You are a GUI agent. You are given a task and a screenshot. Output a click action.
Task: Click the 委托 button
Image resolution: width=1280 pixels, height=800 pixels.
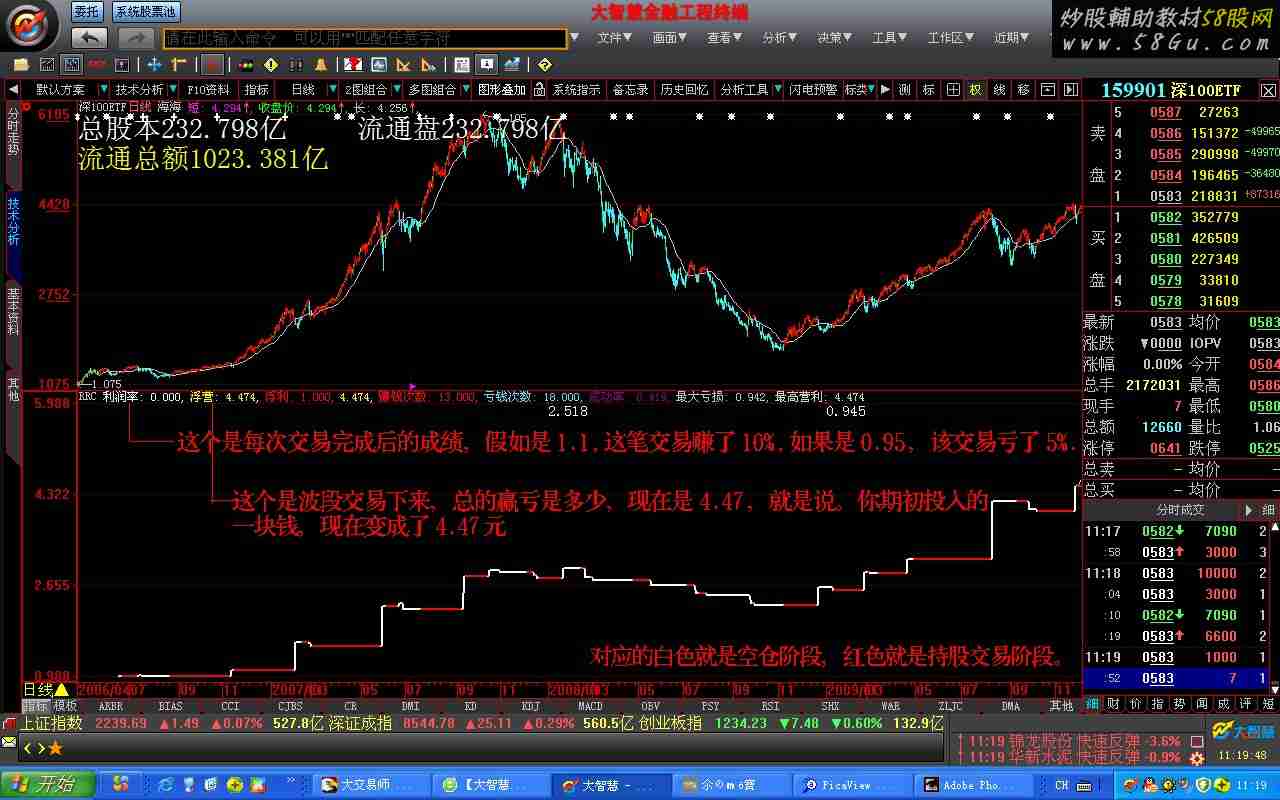click(87, 12)
